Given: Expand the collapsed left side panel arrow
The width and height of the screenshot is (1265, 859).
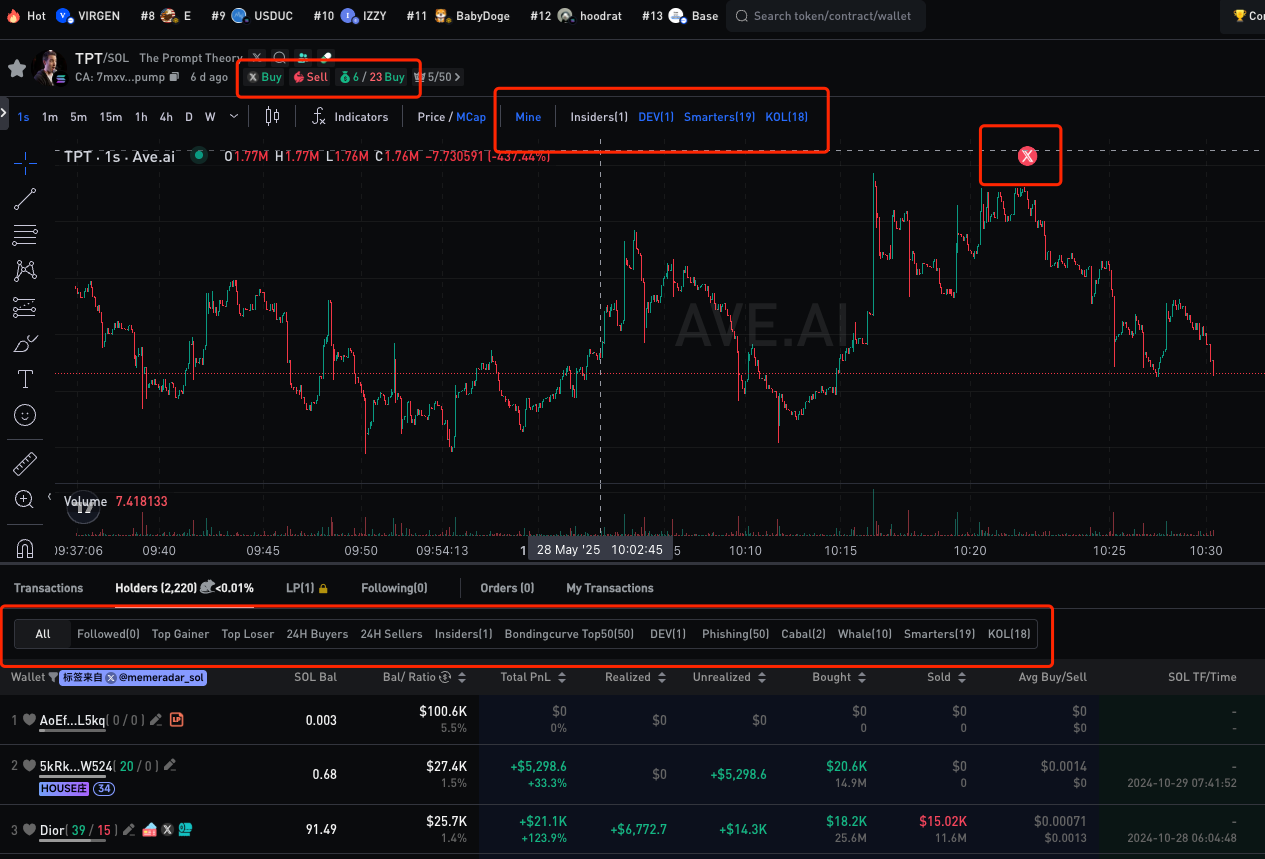Looking at the screenshot, I should point(4,113).
